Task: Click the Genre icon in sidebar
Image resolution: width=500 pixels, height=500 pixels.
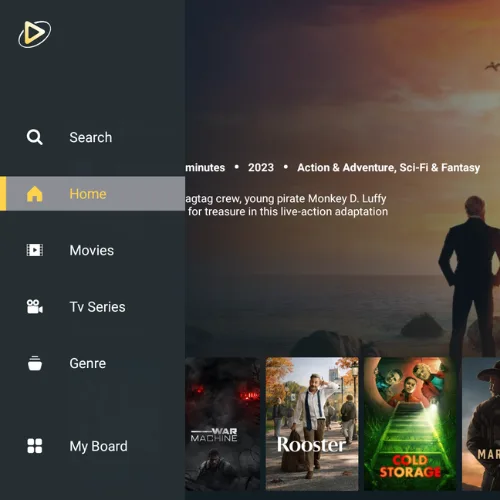Action: pos(35,363)
